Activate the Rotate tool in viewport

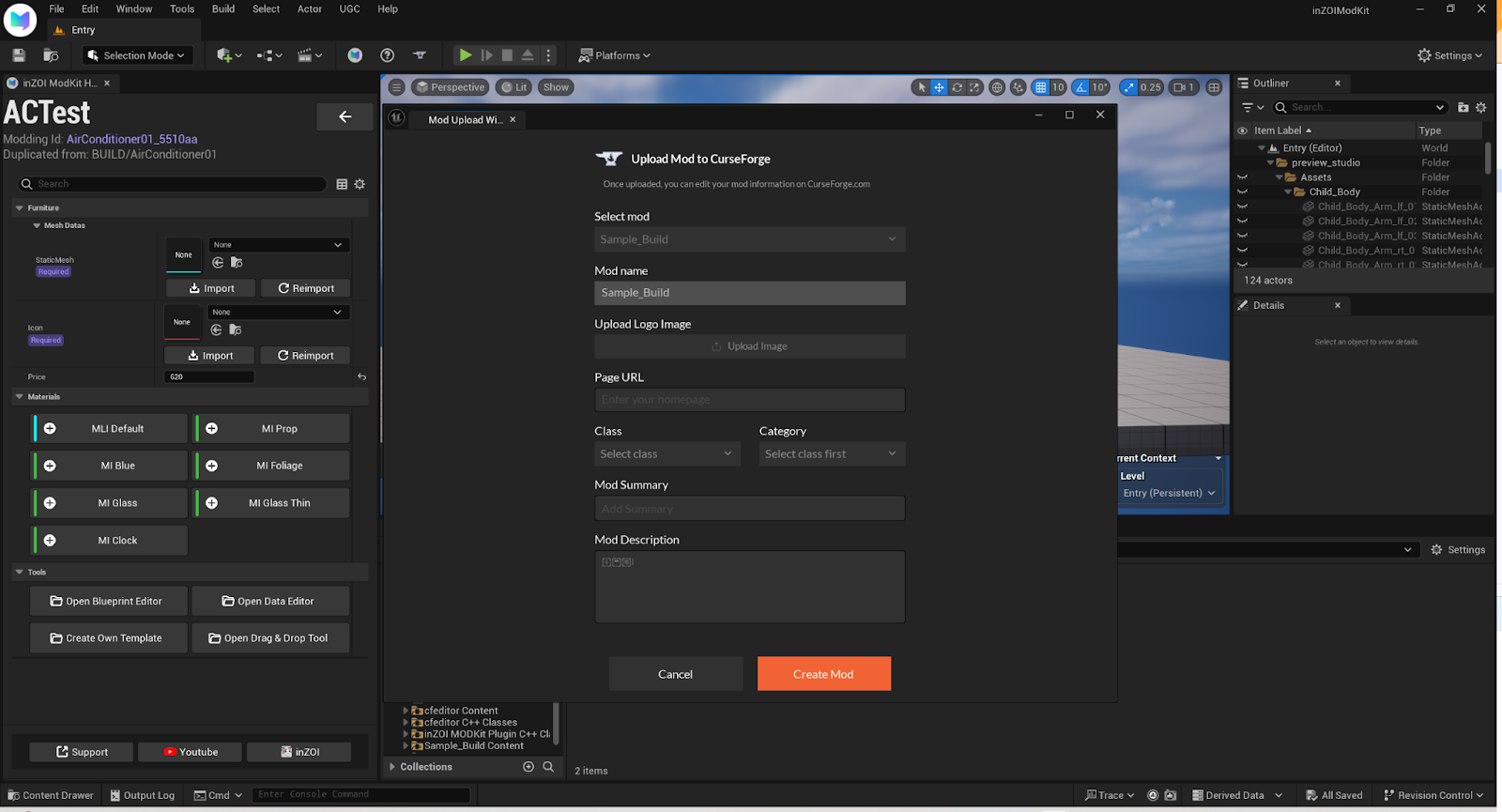tap(957, 87)
